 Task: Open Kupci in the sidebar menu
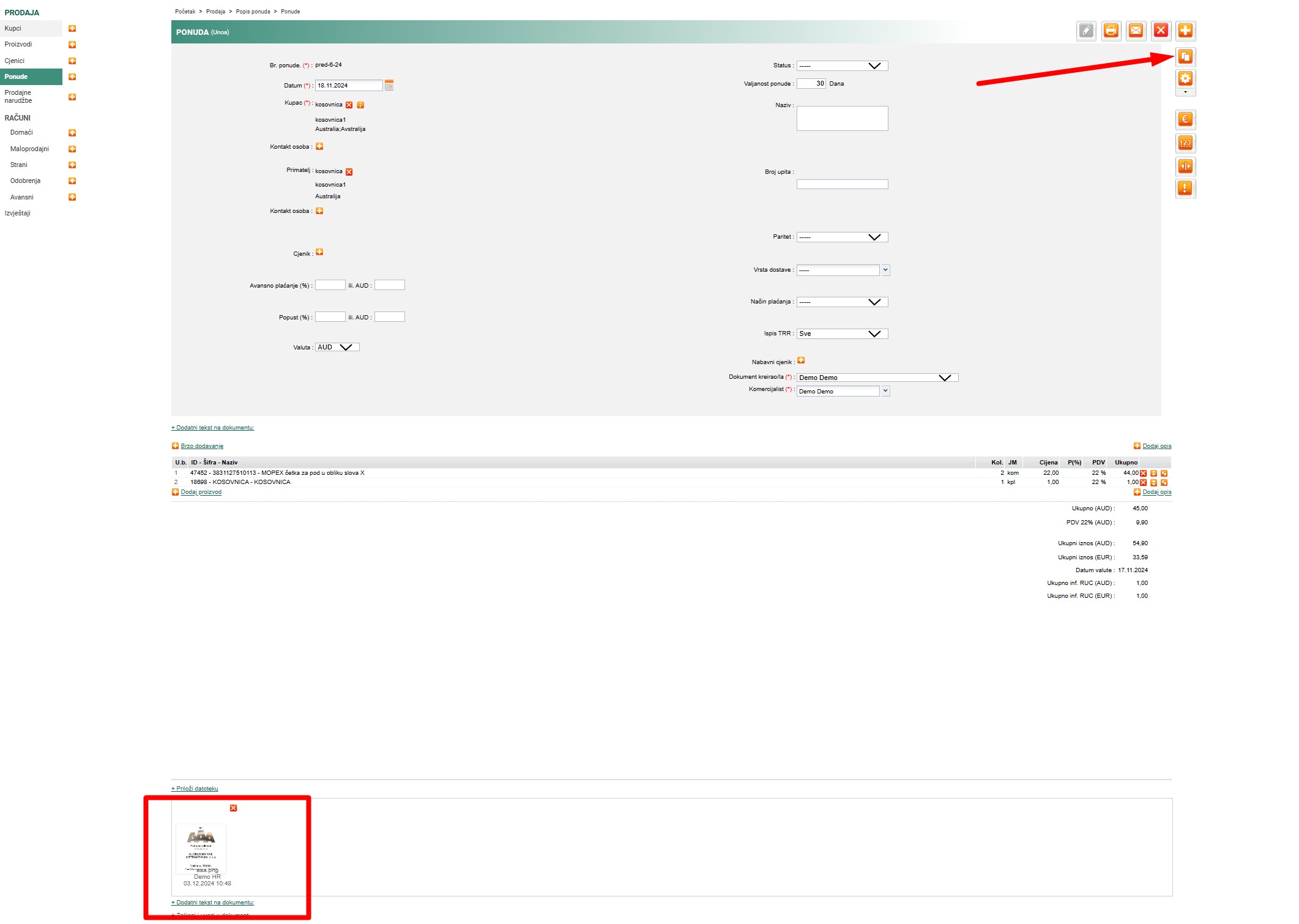pyautogui.click(x=13, y=28)
